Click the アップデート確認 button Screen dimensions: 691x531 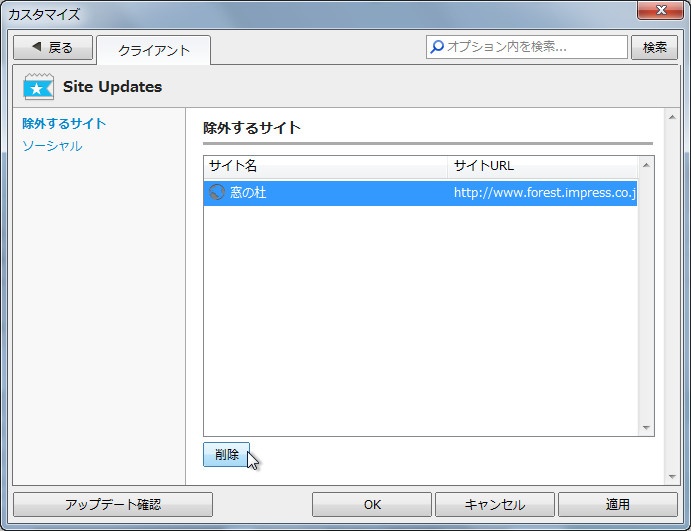(x=113, y=504)
